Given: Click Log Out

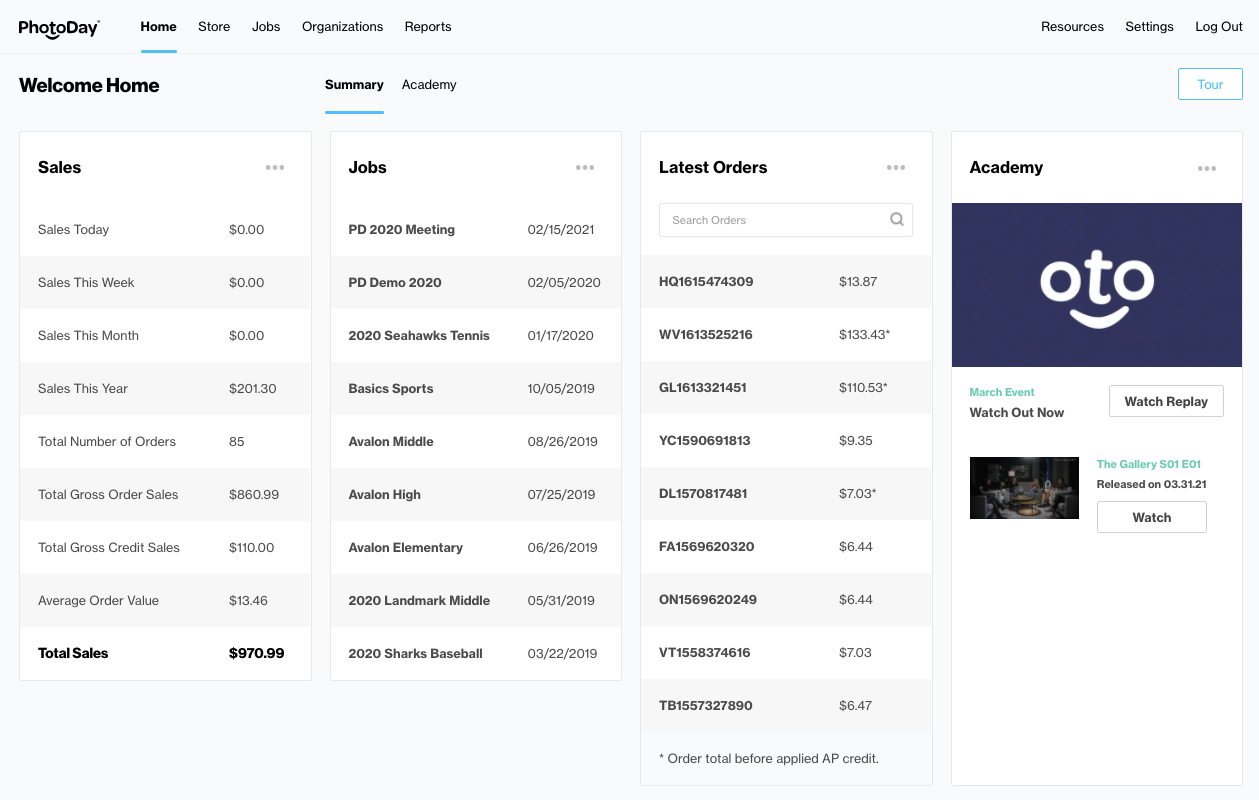Looking at the screenshot, I should (1219, 27).
